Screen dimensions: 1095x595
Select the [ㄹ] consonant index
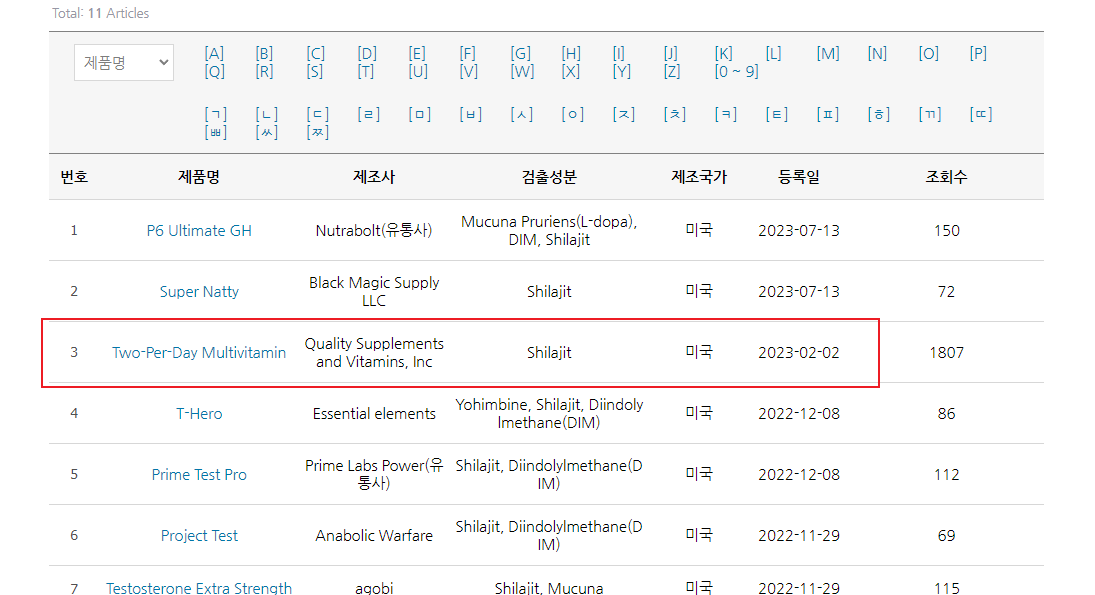coord(369,115)
